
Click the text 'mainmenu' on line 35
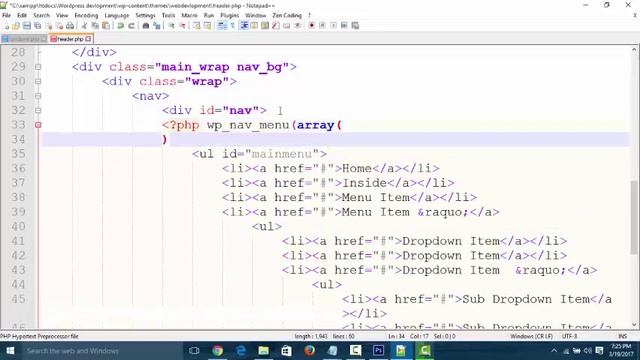pyautogui.click(x=282, y=154)
